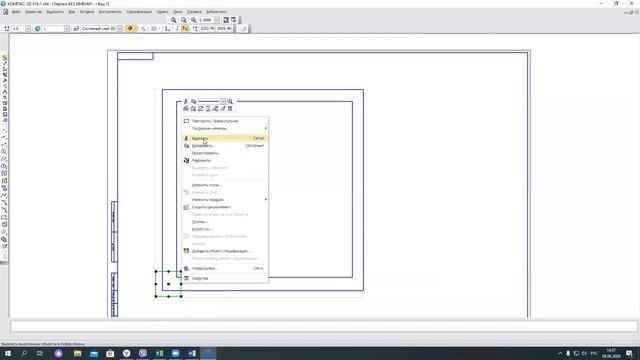Click the magnifier icon in floating mini toolbar
Image resolution: width=640 pixels, height=360 pixels.
230,101
